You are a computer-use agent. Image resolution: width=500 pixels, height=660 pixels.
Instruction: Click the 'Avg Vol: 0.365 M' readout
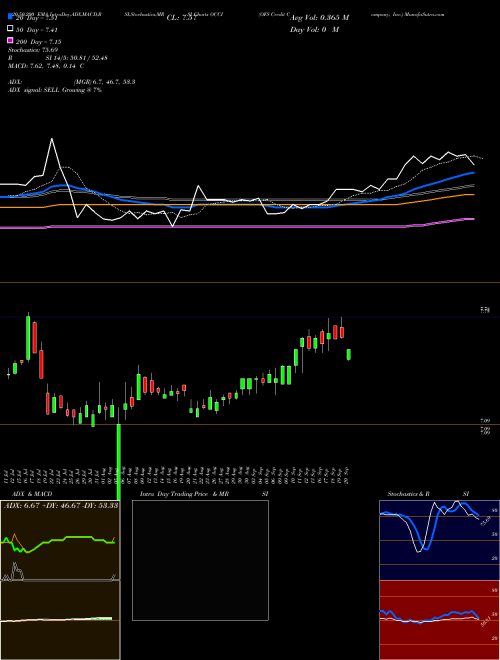[319, 18]
